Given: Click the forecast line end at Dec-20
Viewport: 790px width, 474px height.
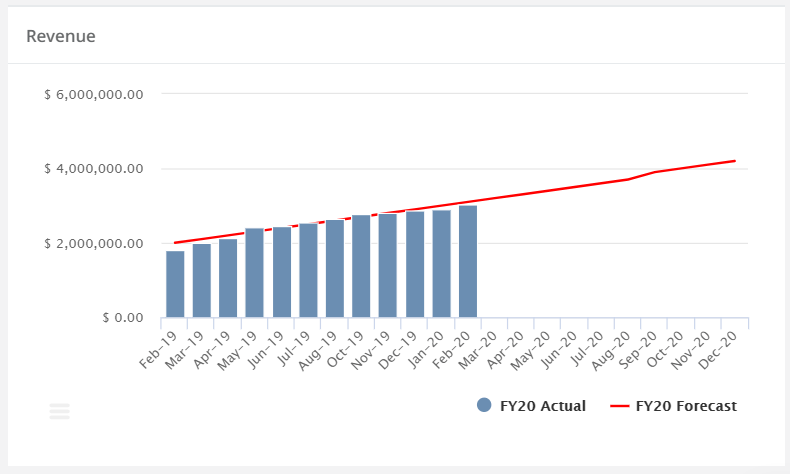Looking at the screenshot, I should 735,161.
